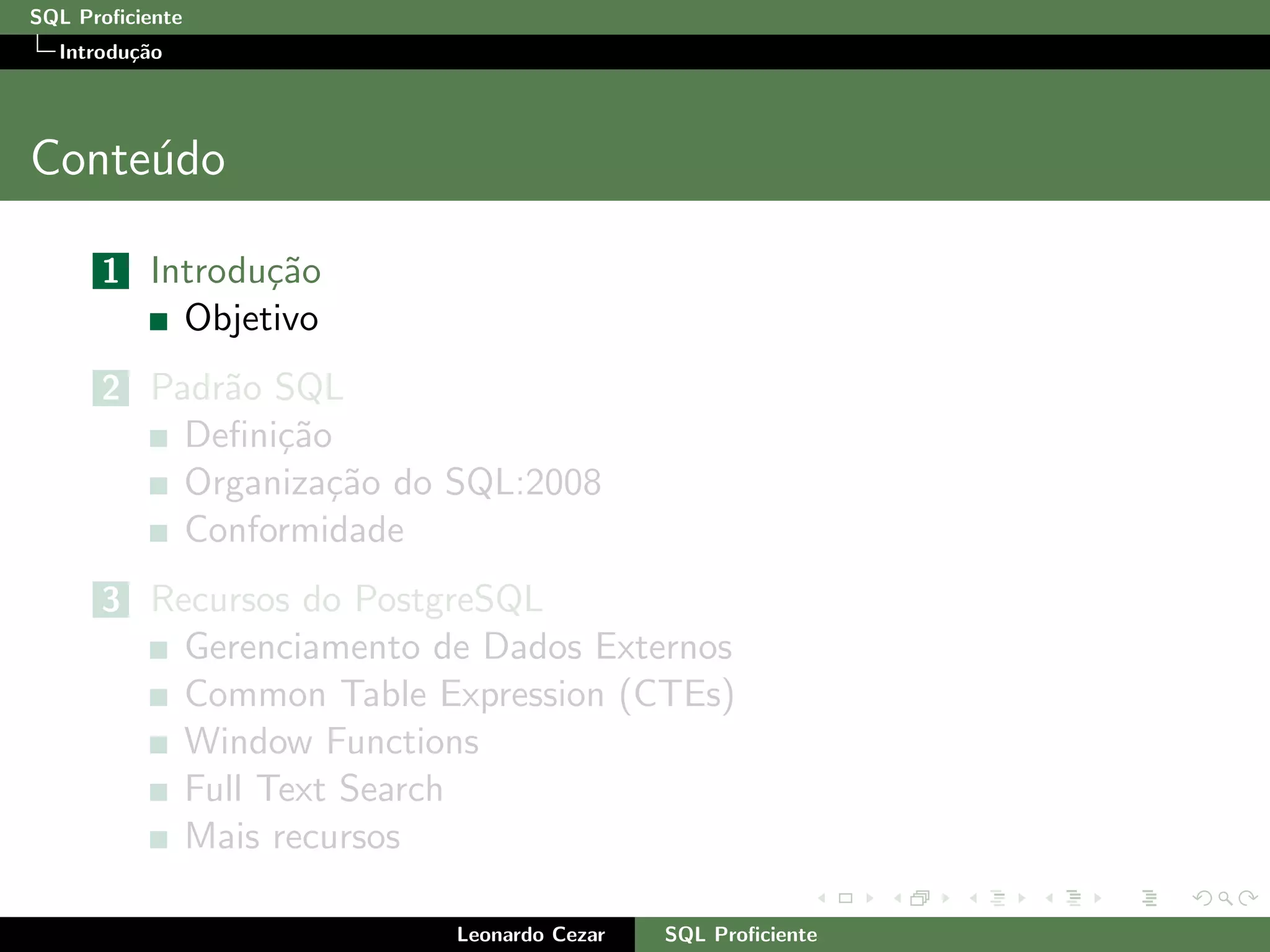Jump to Window Functions subsection
1270x952 pixels.
(332, 741)
